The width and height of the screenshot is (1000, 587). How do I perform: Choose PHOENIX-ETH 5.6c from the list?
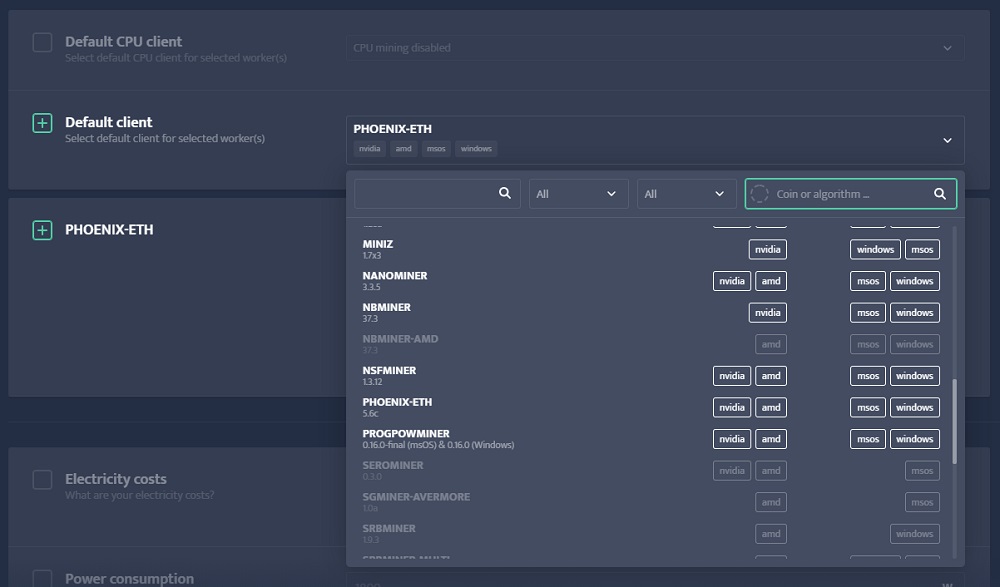(651, 408)
